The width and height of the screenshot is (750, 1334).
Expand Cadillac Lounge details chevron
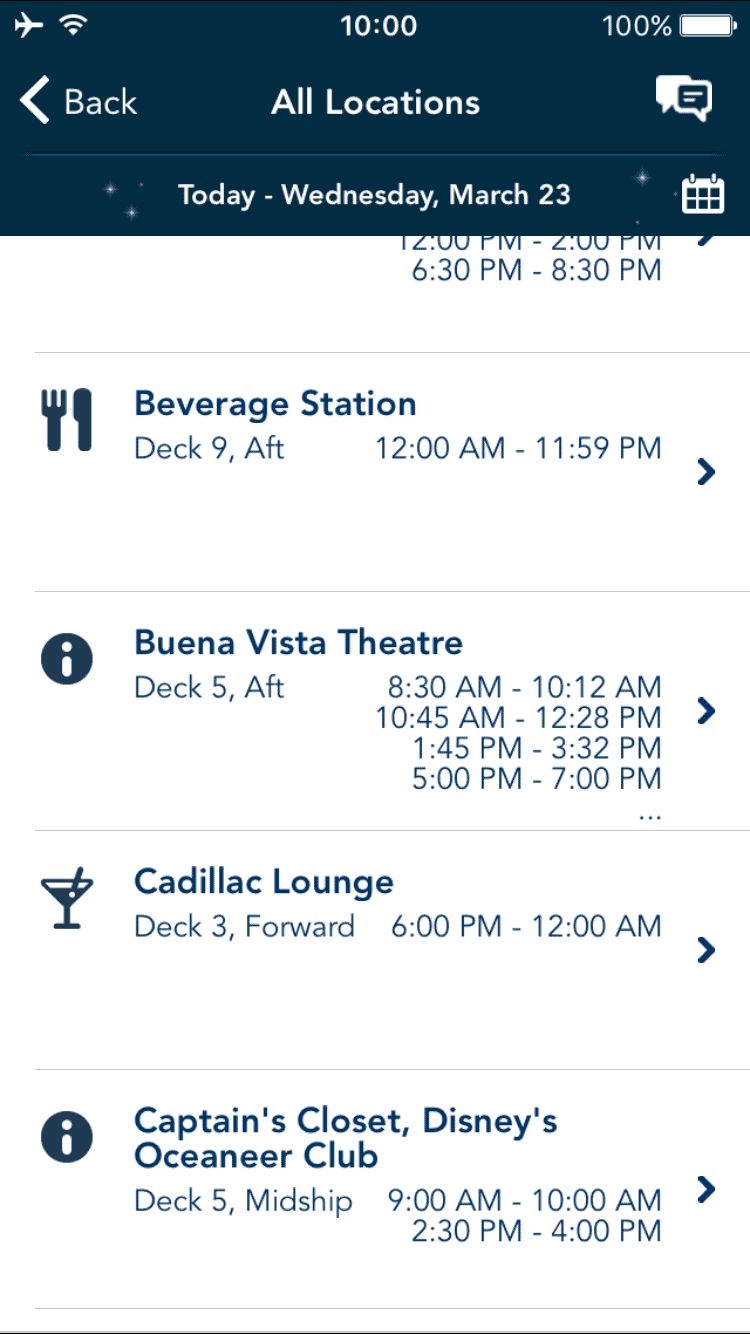point(707,950)
